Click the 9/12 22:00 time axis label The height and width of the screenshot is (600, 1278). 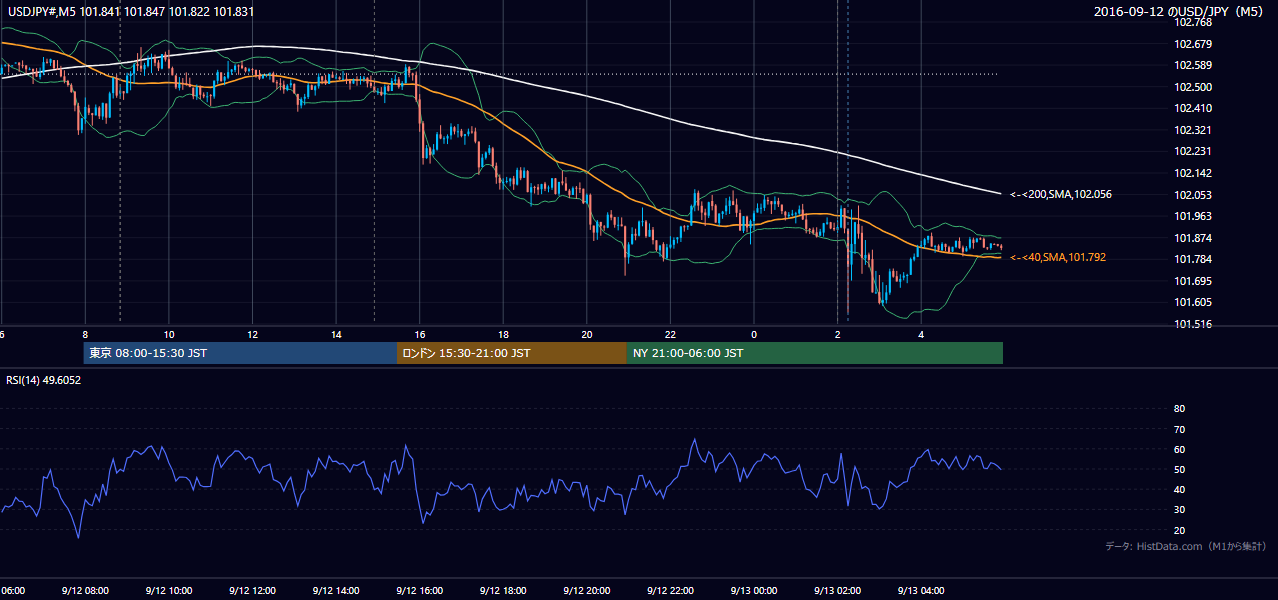point(671,590)
